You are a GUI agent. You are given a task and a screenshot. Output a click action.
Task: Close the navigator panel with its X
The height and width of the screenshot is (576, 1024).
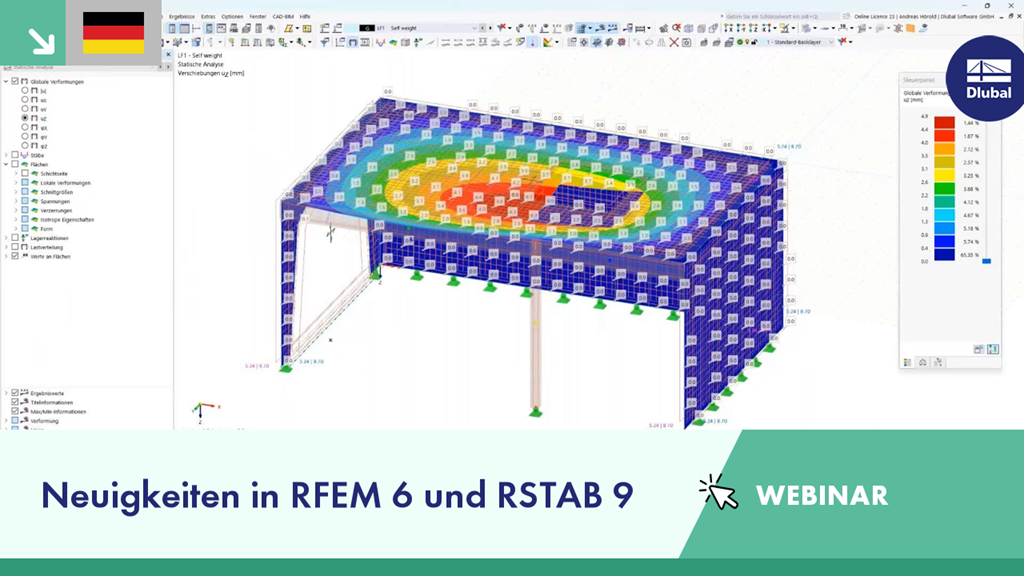(168, 55)
